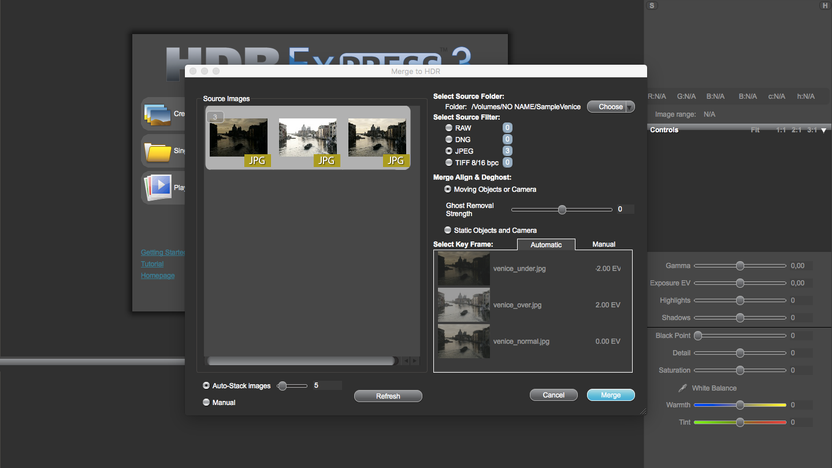Enable Manual stacking mode

click(206, 402)
